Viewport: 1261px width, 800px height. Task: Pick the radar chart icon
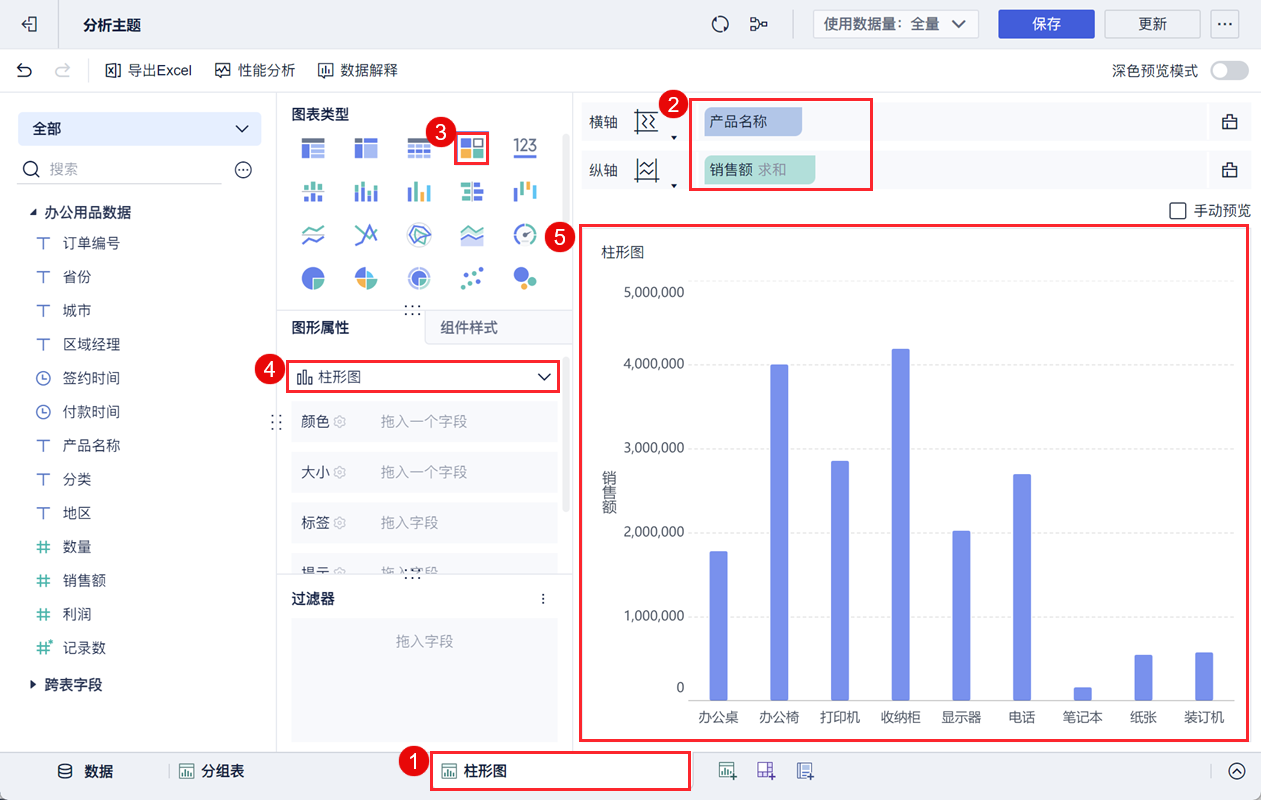[419, 235]
